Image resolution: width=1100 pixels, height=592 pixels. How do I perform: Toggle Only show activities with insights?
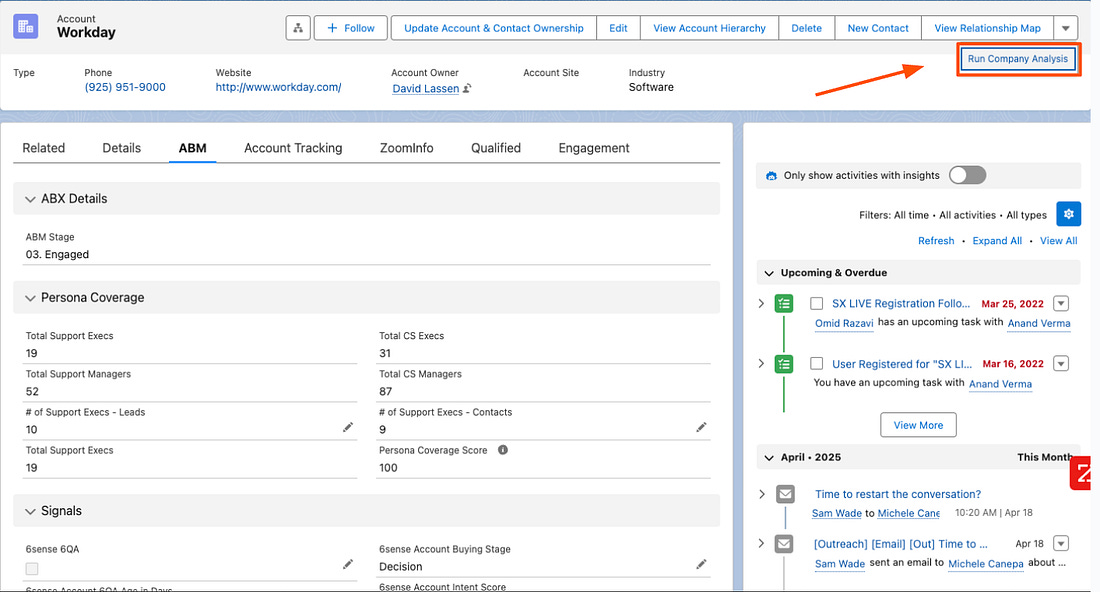coord(967,175)
